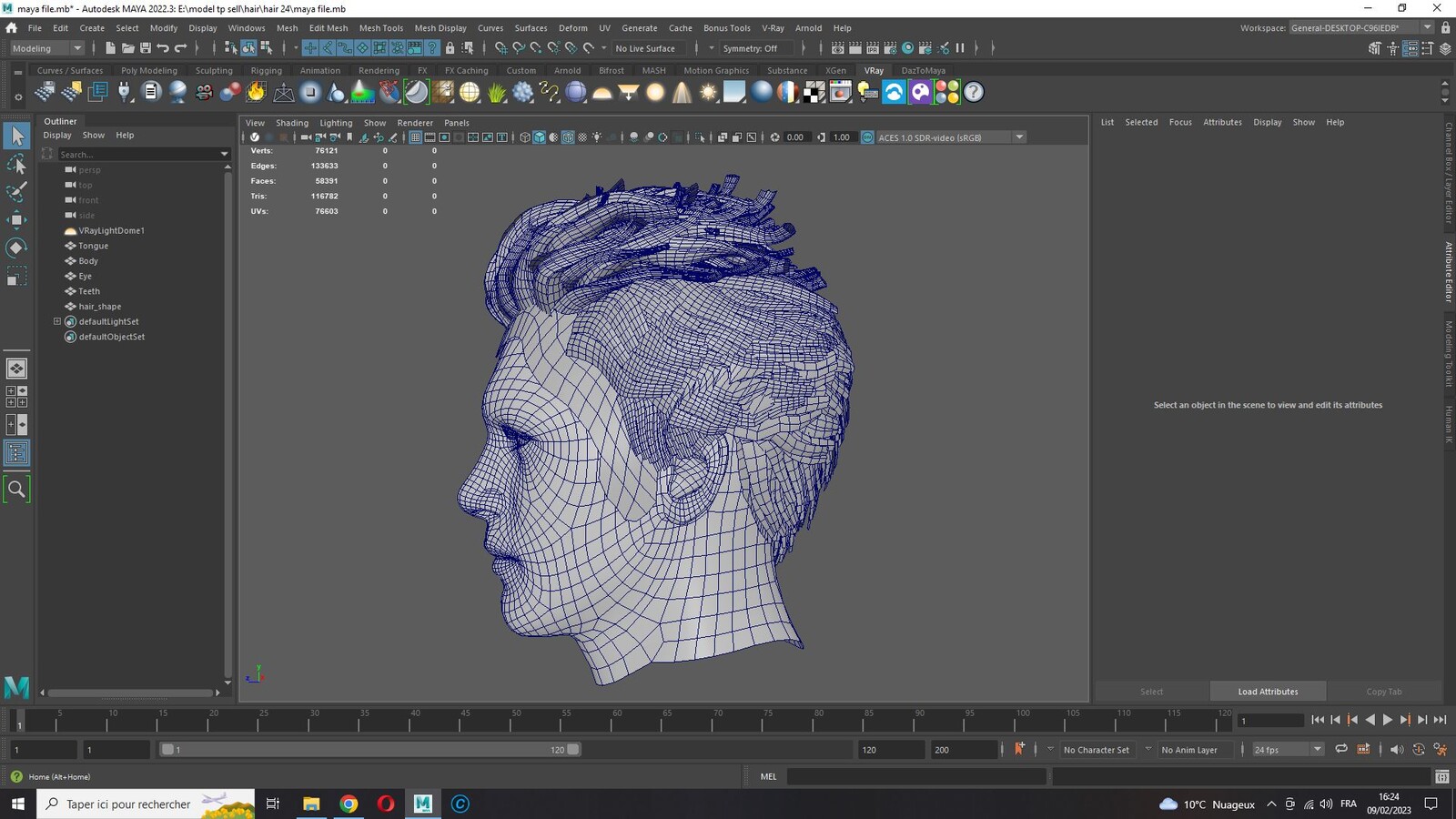The height and width of the screenshot is (819, 1456).
Task: Select the Move tool in toolbox
Action: pyautogui.click(x=16, y=219)
